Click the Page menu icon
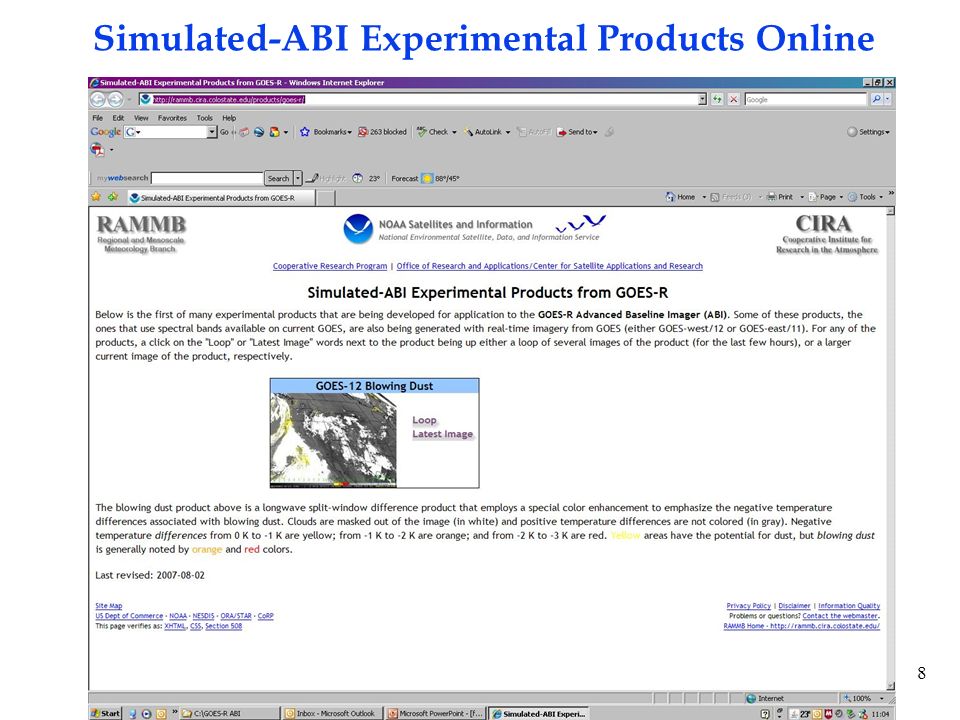Image resolution: width=960 pixels, height=720 pixels. coord(813,197)
